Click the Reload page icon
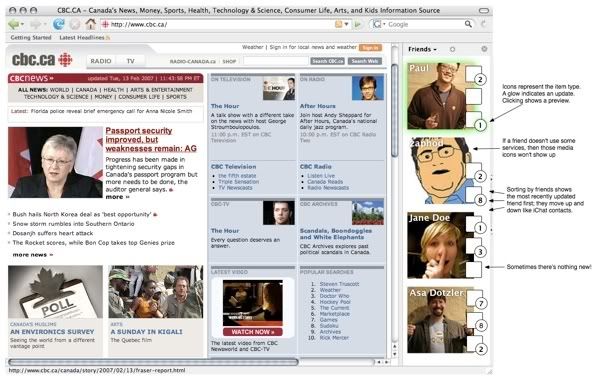 coord(59,24)
